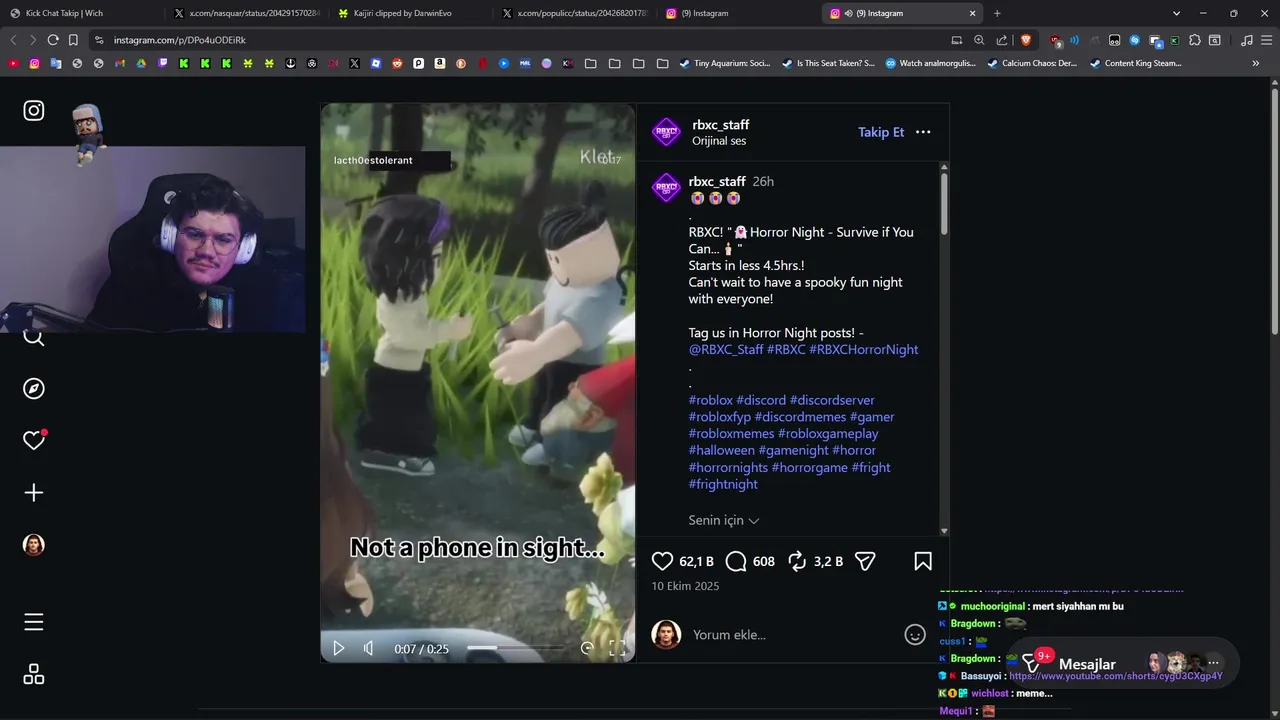This screenshot has height=720, width=1280.
Task: Open the loop settings icon on the video bar
Action: point(587,648)
